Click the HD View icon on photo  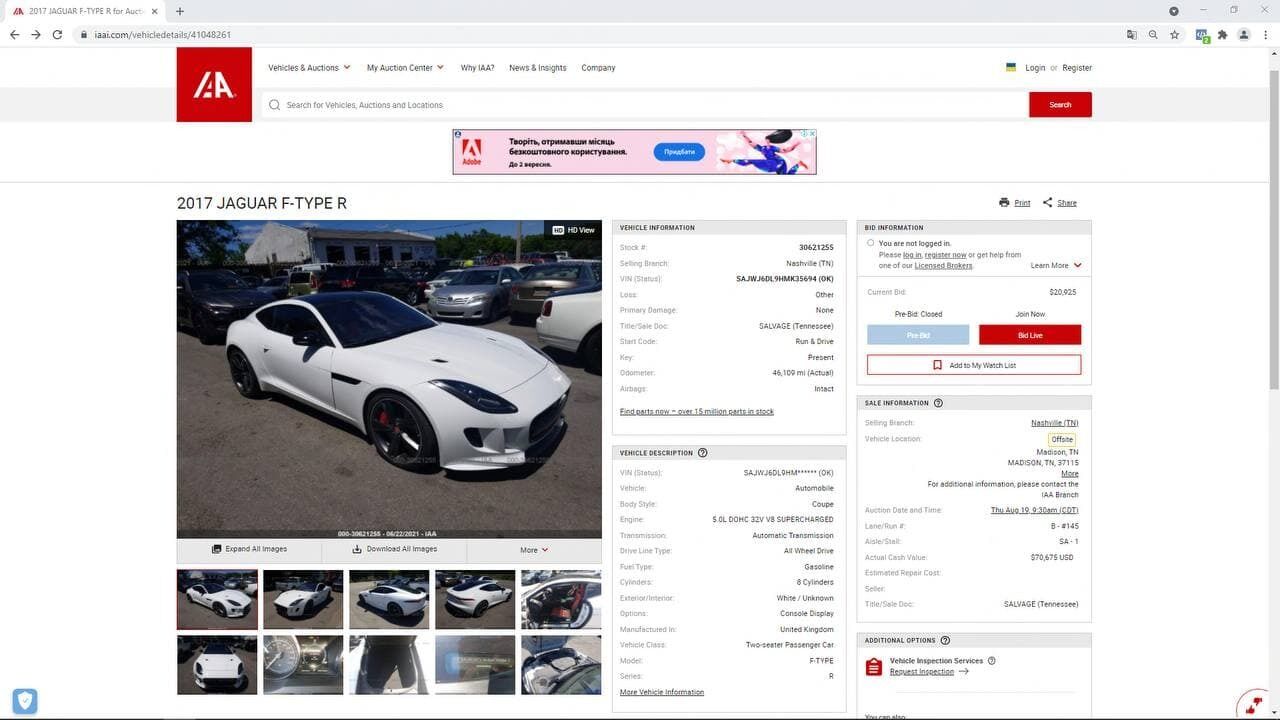click(559, 230)
